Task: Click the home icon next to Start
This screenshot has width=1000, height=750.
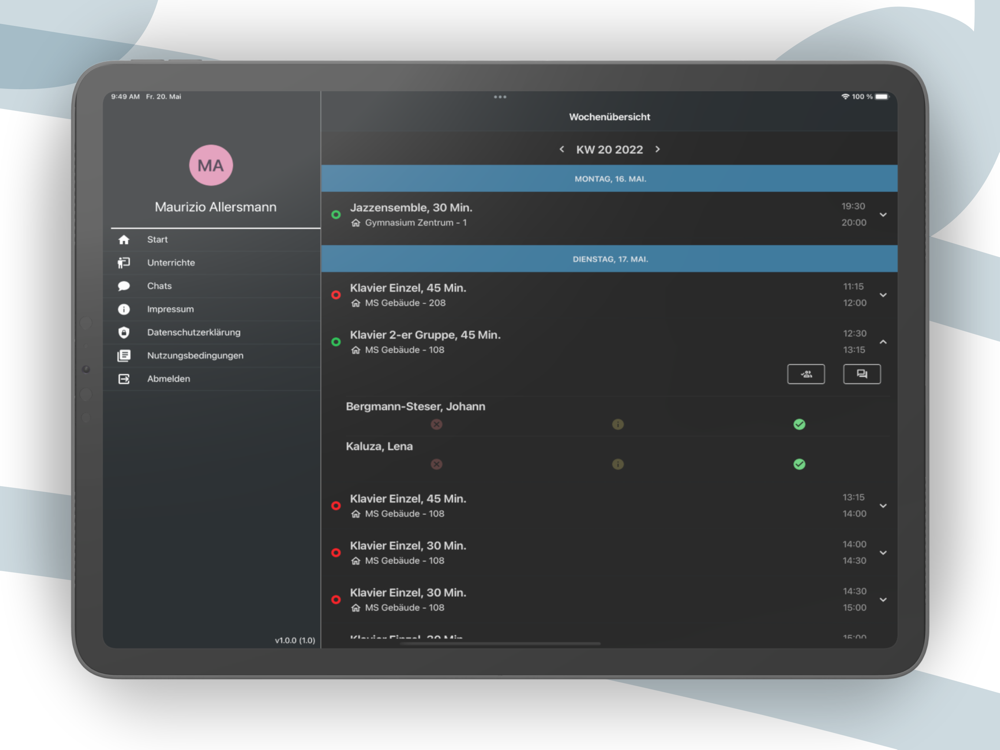Action: click(x=124, y=240)
